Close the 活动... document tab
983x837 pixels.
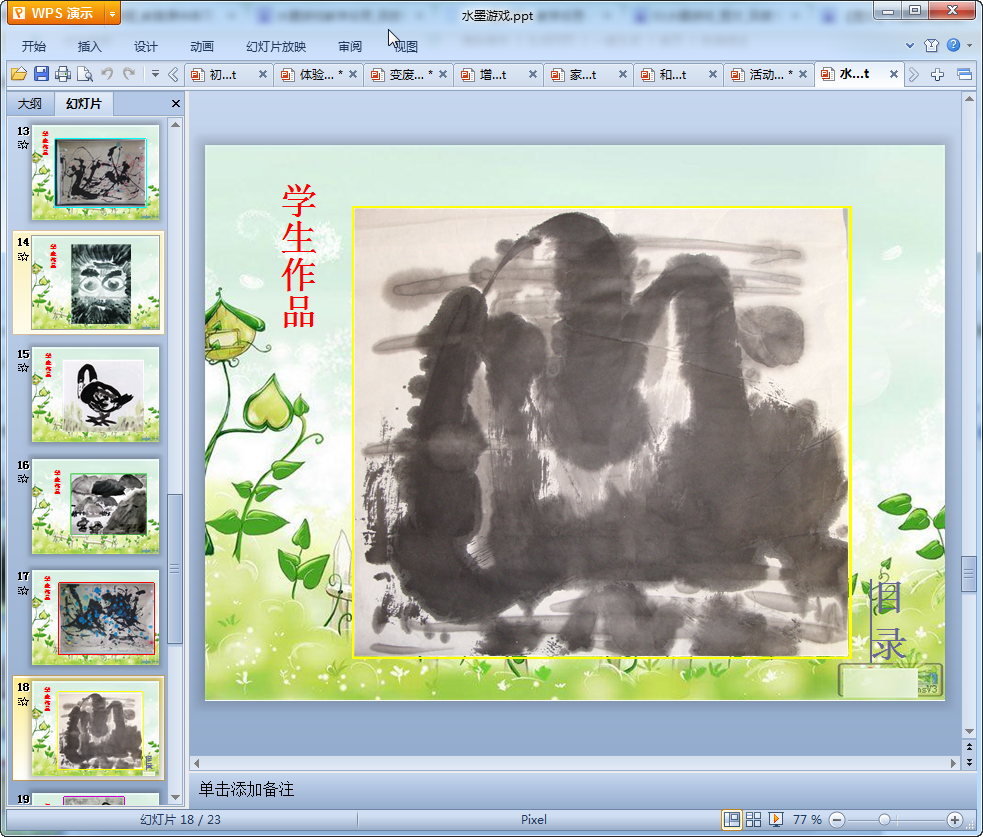(802, 75)
